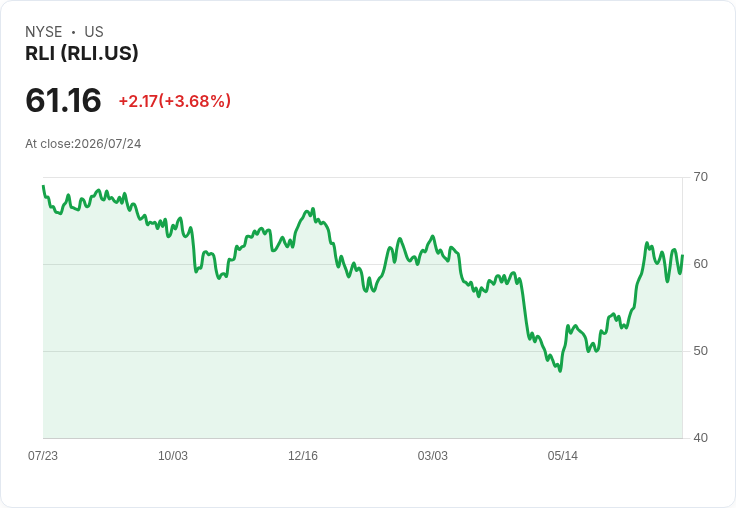This screenshot has height=508, width=736.
Task: Click the 70 price axis label
Action: [x=700, y=177]
